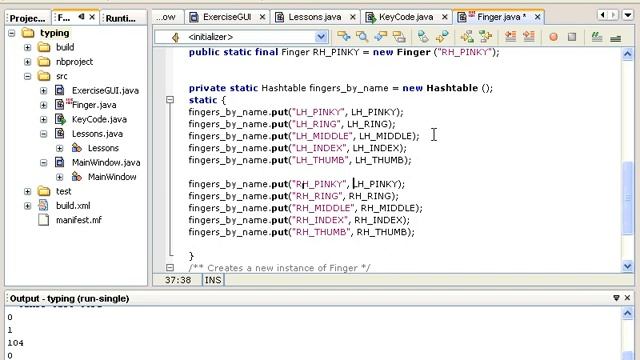Click the shift line right icon
Screen dimensions: 640x360
[529, 37]
